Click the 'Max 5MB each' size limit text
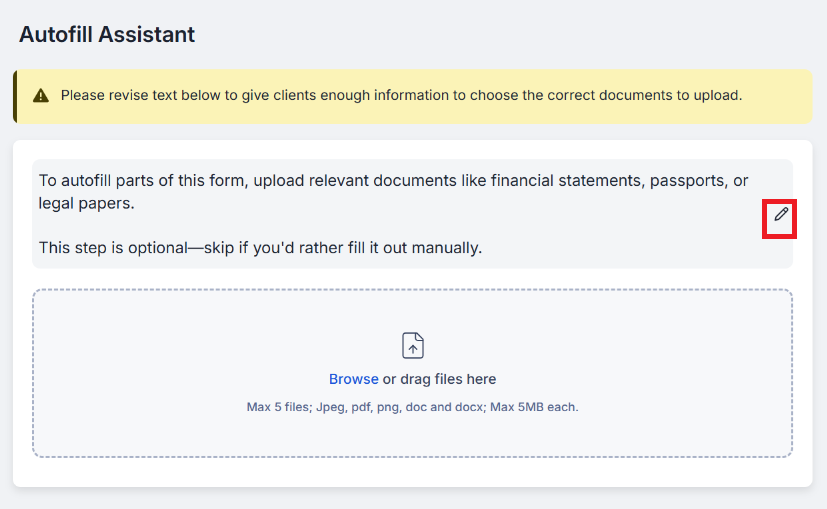Image resolution: width=827 pixels, height=509 pixels. coord(534,407)
